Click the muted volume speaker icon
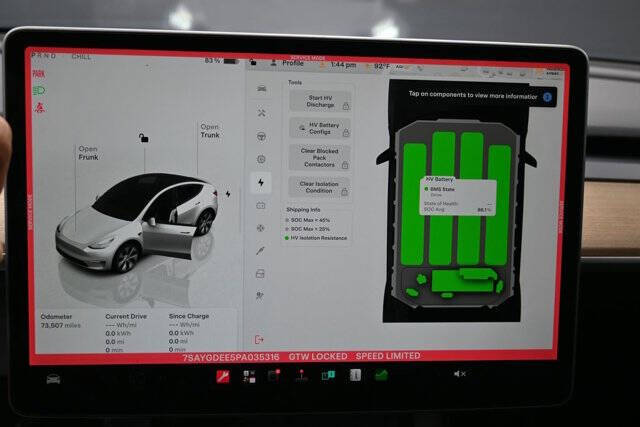 [460, 374]
